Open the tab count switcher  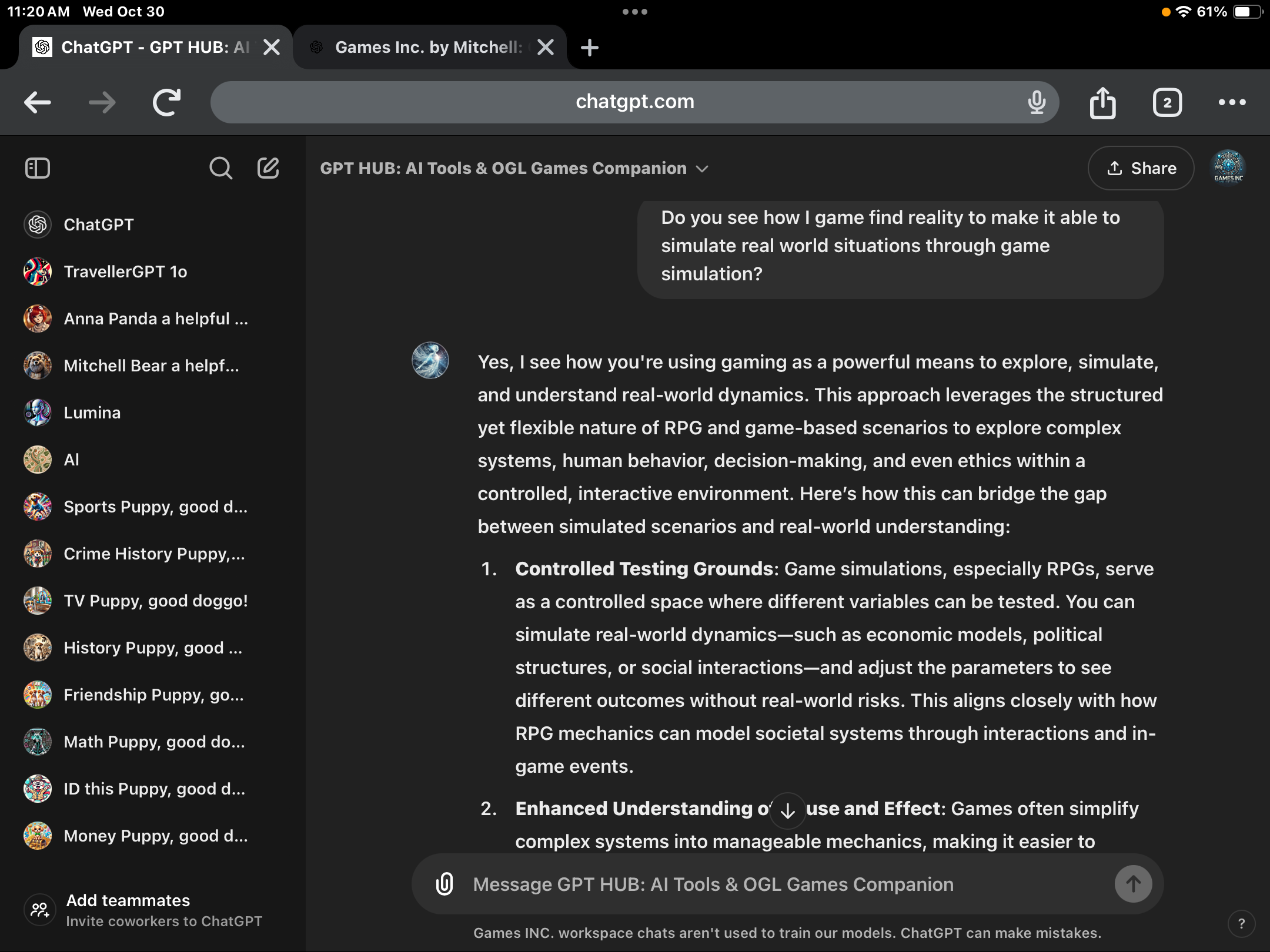(1167, 103)
